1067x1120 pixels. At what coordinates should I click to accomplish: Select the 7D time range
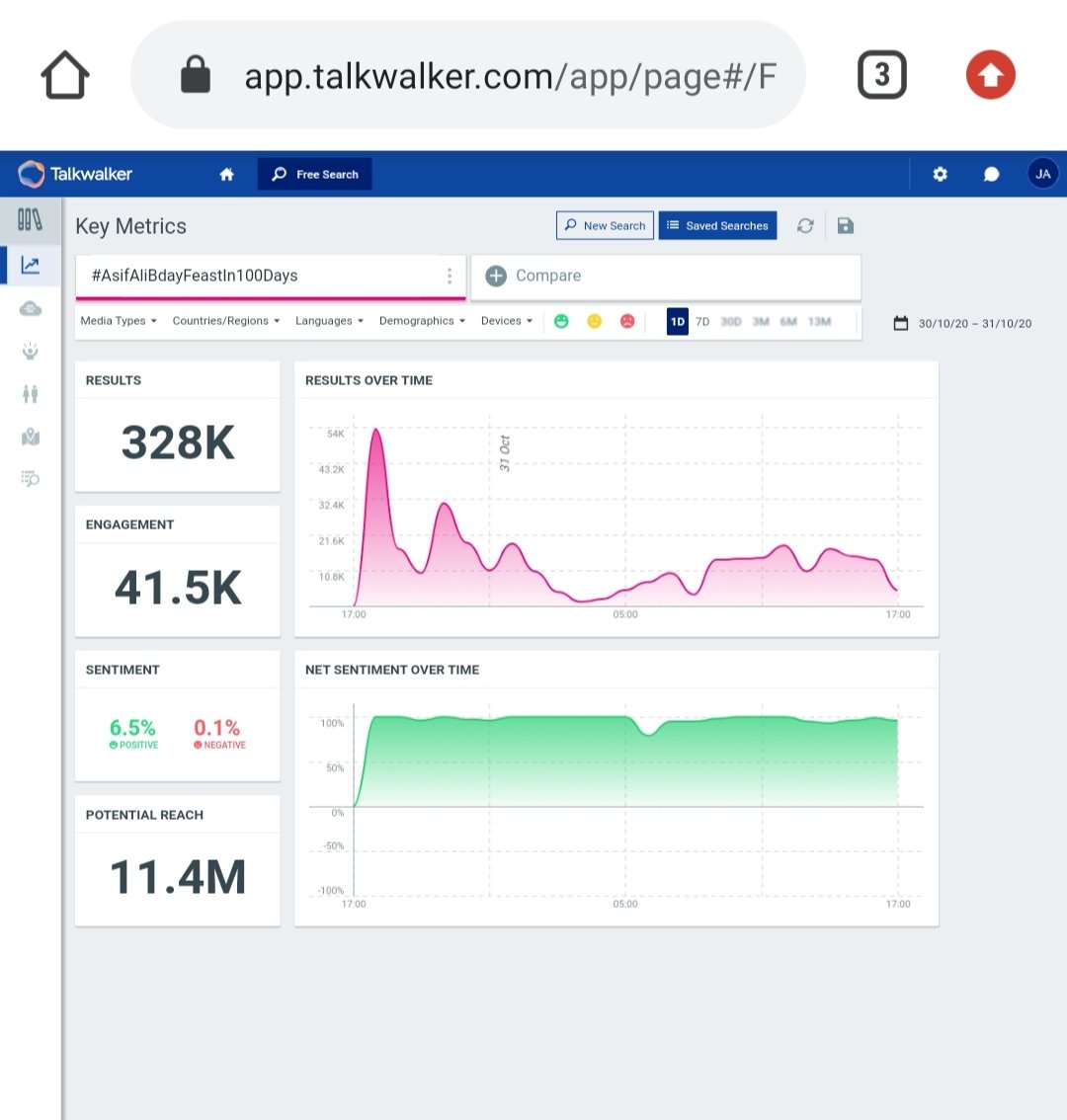pos(702,322)
